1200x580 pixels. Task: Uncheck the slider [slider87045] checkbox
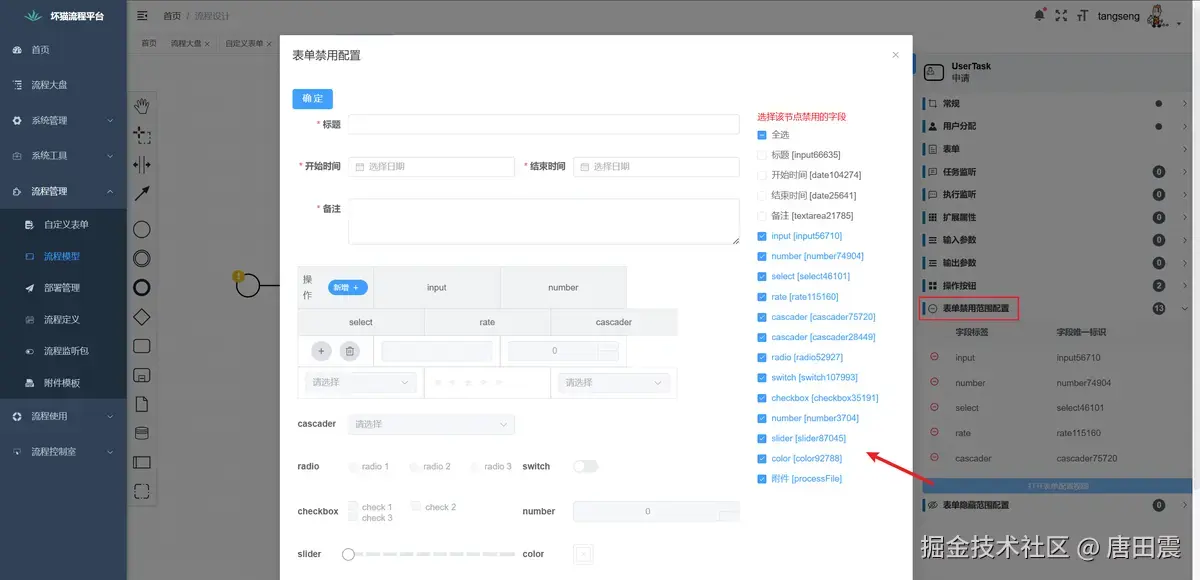[x=762, y=438]
